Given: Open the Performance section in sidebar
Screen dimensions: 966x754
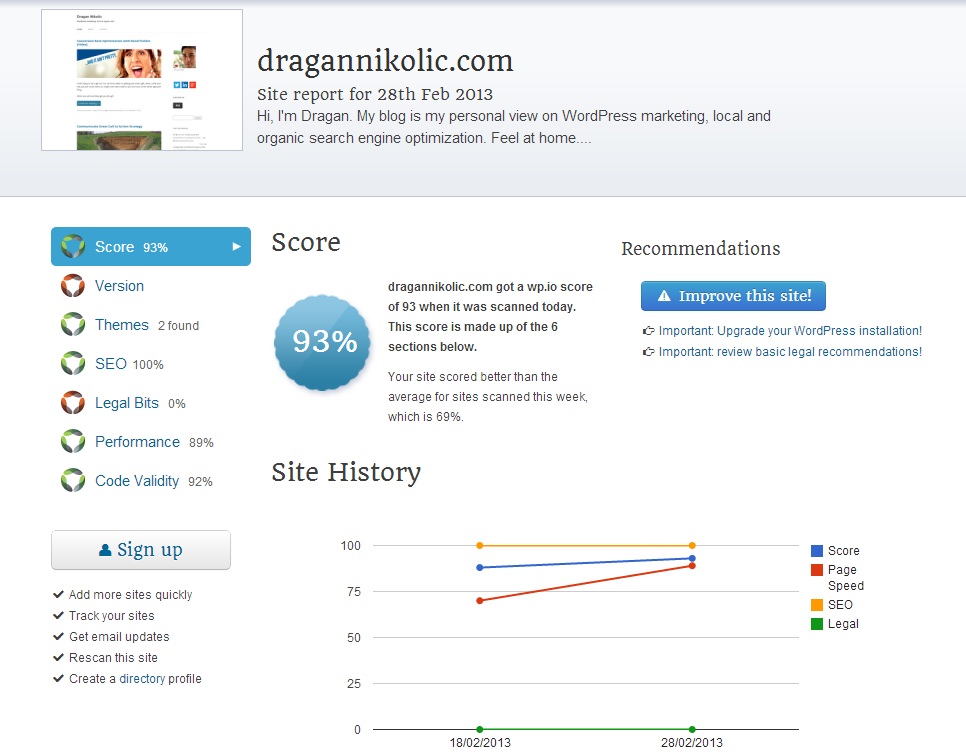Looking at the screenshot, I should (x=137, y=442).
